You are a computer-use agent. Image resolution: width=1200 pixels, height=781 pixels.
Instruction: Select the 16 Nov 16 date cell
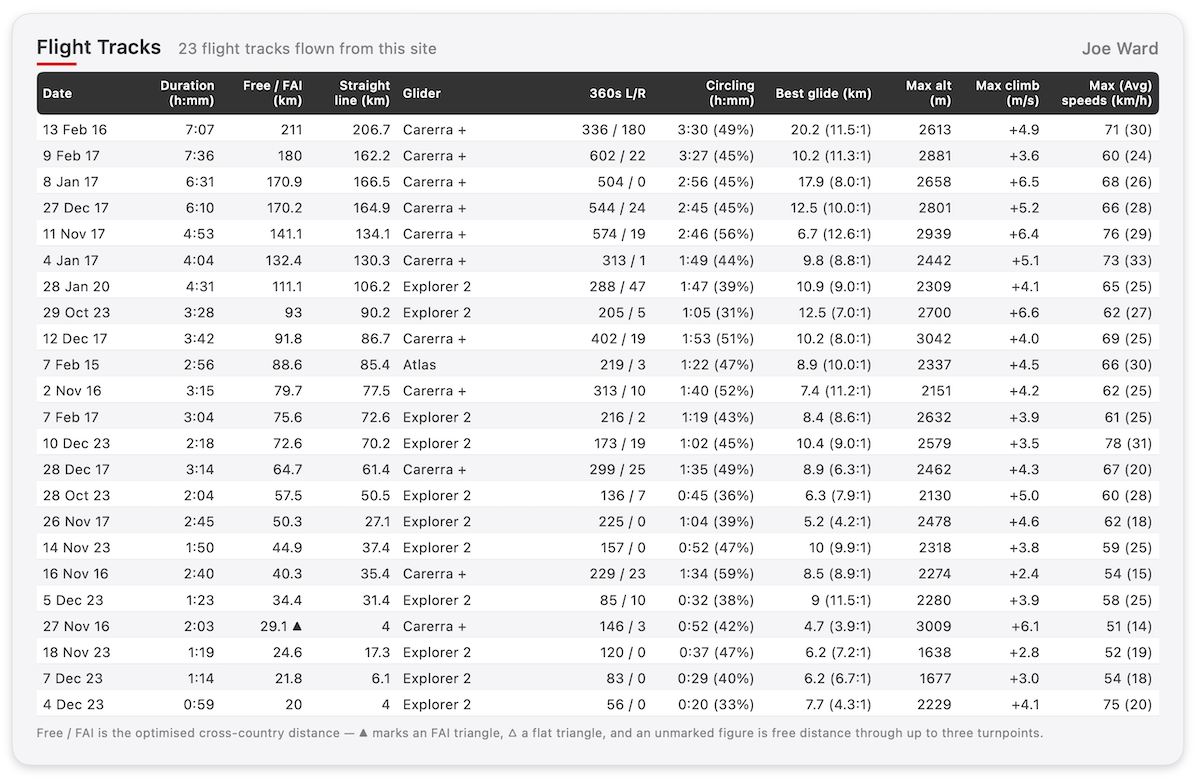pos(76,573)
